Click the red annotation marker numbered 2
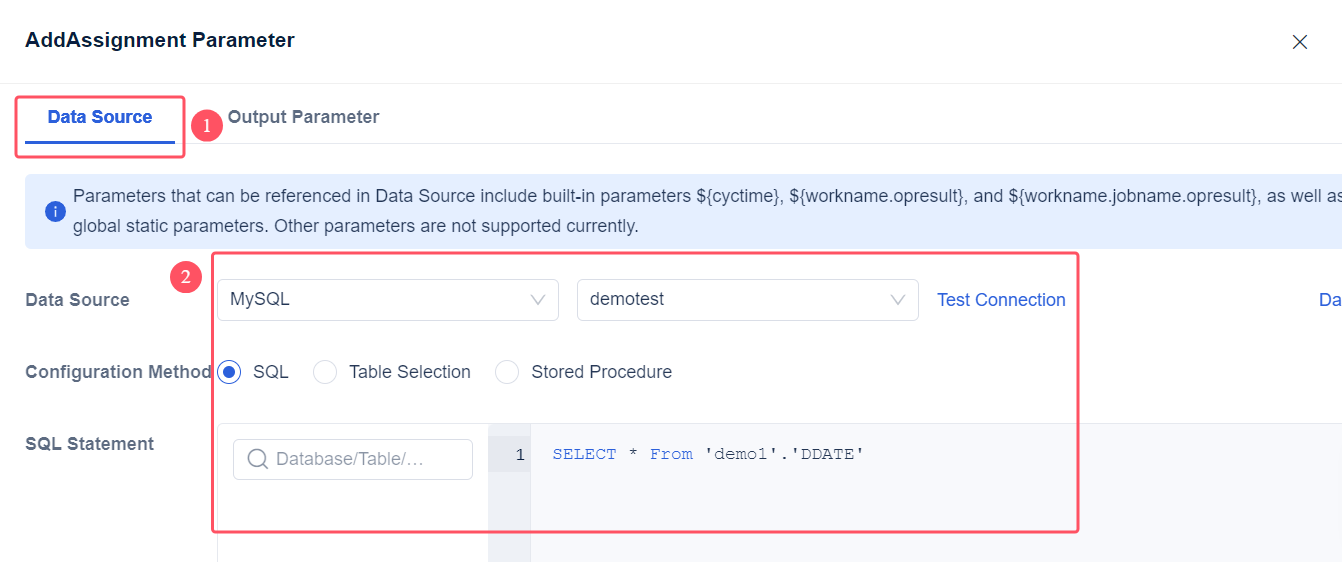This screenshot has height=562, width=1342. (186, 277)
